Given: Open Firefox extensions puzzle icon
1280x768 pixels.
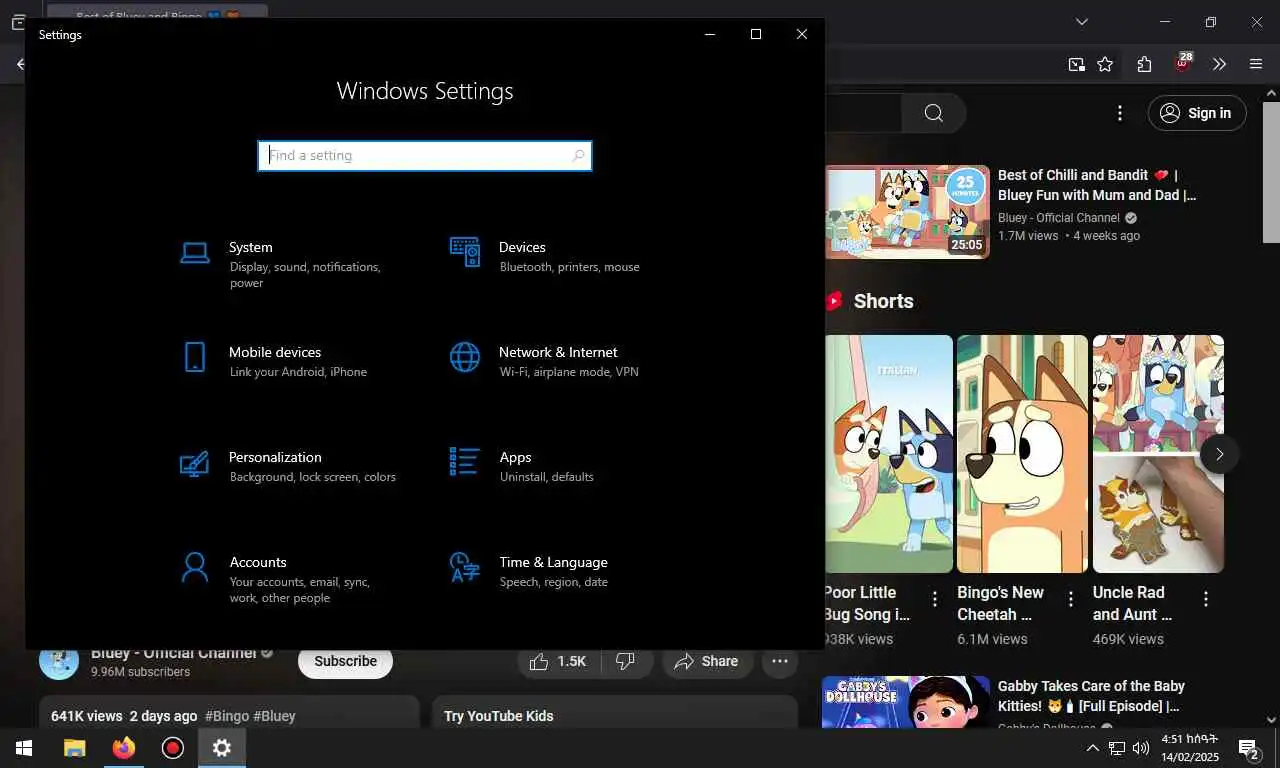Looking at the screenshot, I should pyautogui.click(x=1144, y=64).
